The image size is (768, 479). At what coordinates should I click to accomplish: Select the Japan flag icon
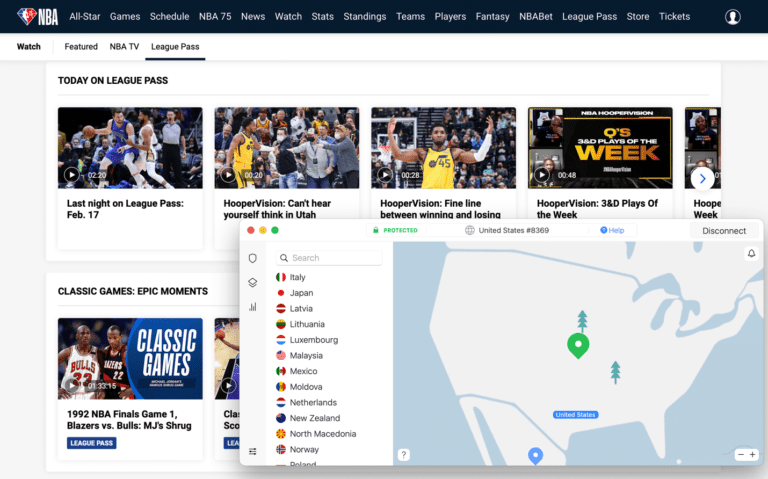click(281, 293)
